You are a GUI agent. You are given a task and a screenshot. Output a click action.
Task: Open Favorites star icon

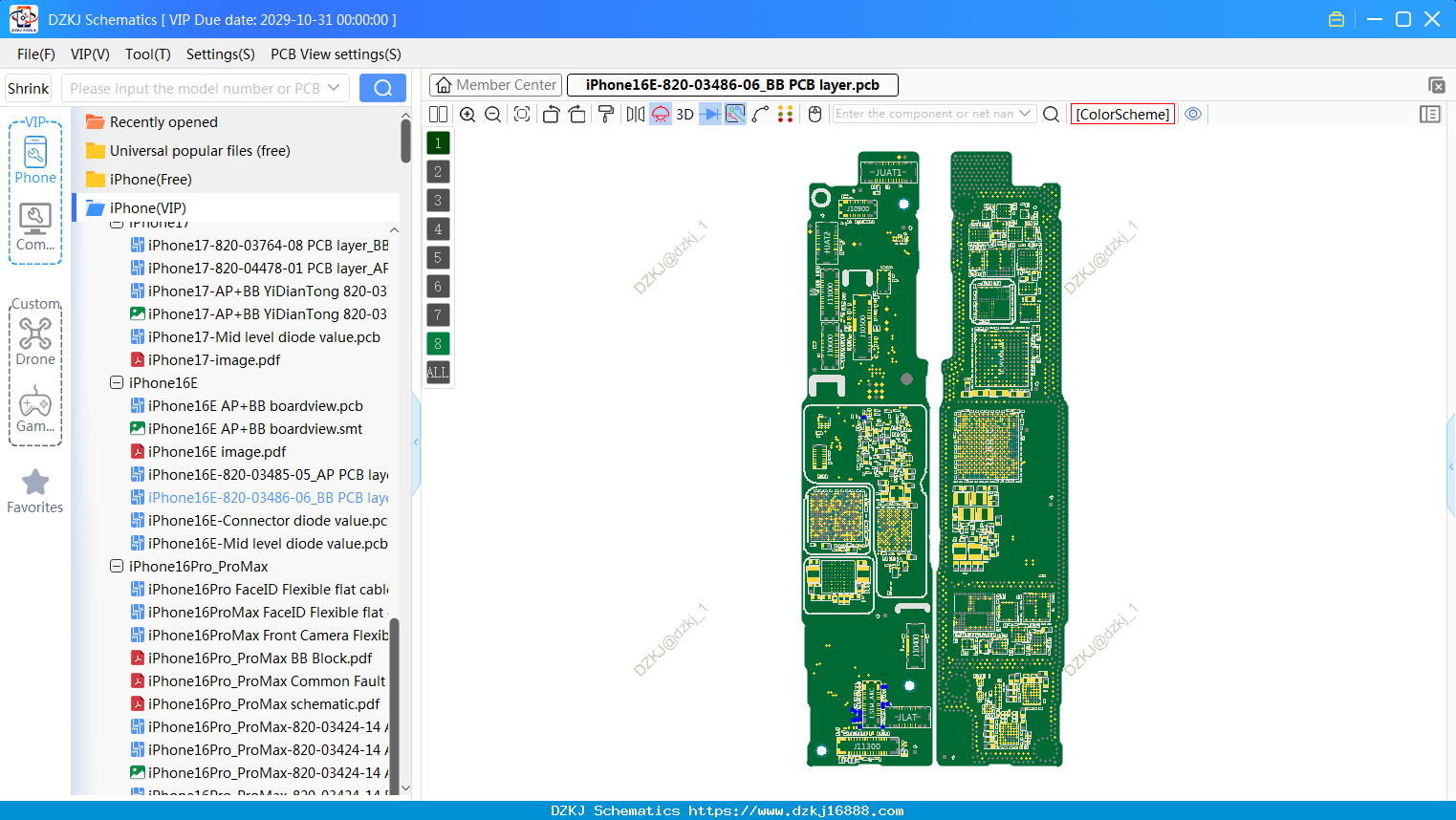tap(35, 491)
